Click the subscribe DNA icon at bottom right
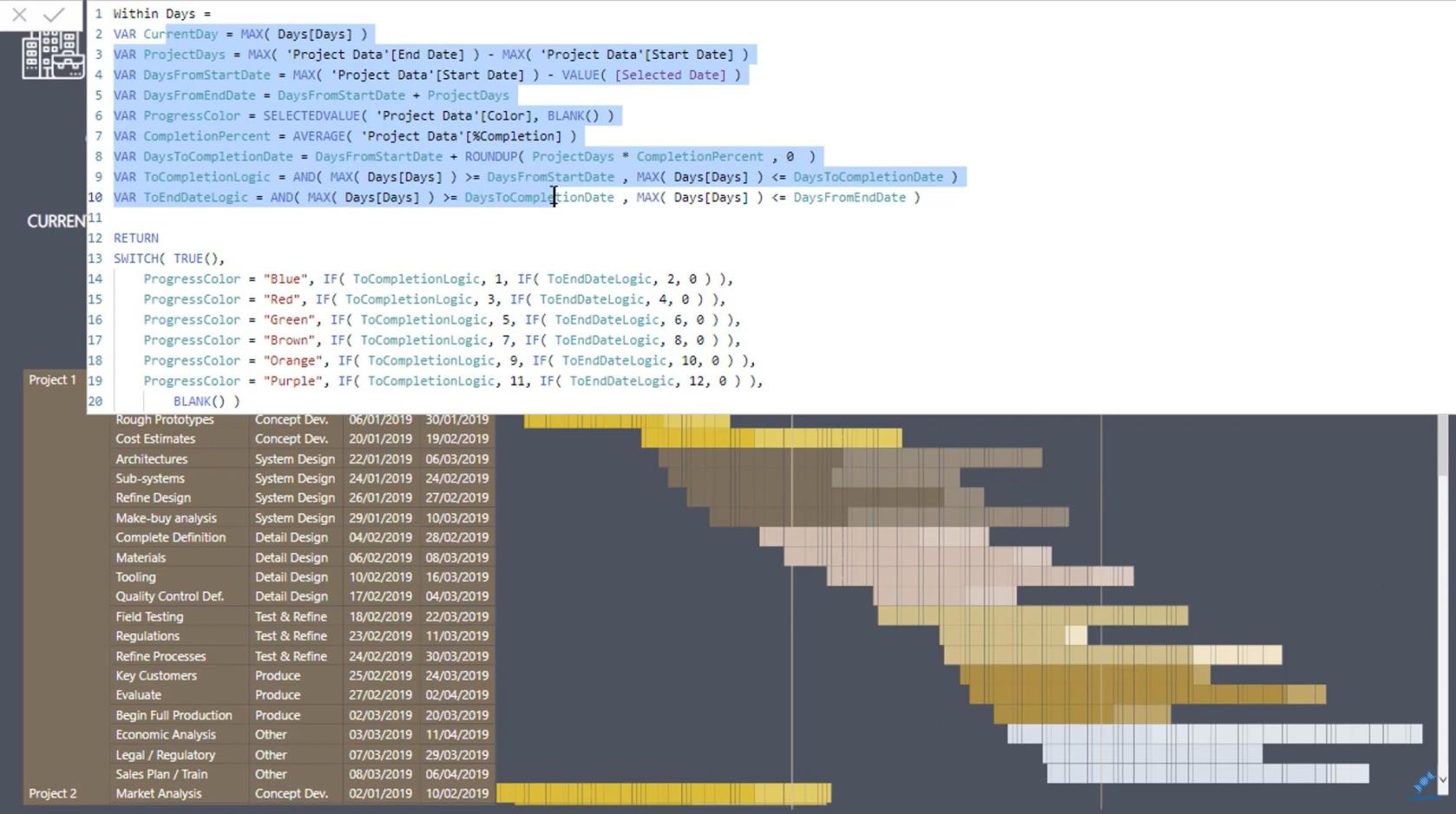 (1424, 784)
